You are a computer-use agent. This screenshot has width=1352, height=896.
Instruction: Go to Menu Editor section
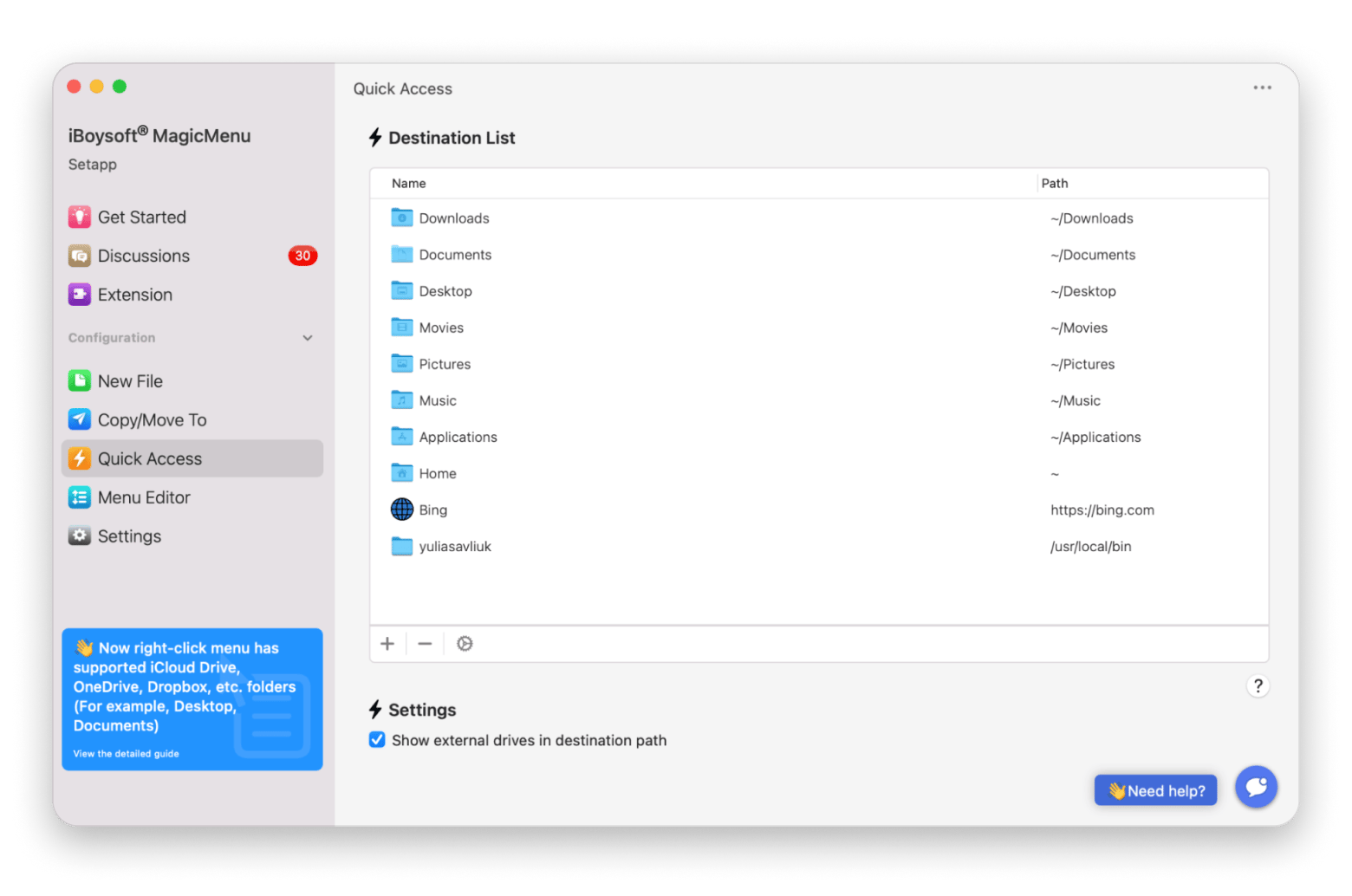point(144,497)
